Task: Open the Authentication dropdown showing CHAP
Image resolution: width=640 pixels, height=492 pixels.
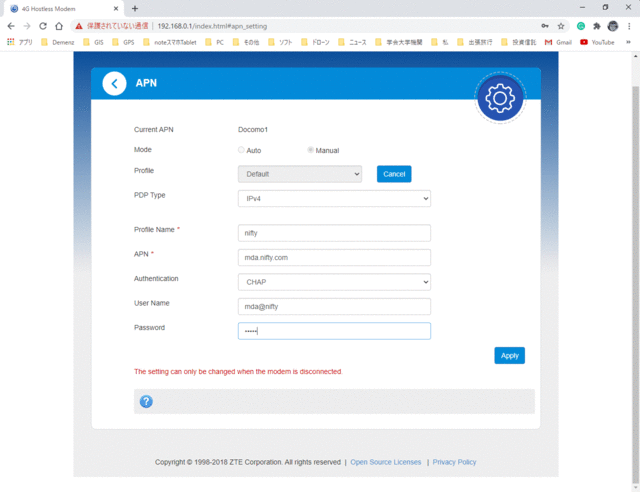Action: pyautogui.click(x=334, y=282)
